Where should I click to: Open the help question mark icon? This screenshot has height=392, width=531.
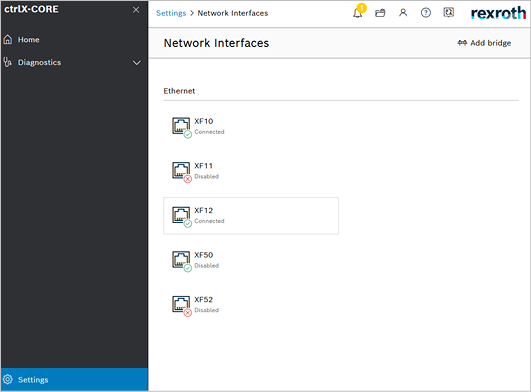[426, 13]
